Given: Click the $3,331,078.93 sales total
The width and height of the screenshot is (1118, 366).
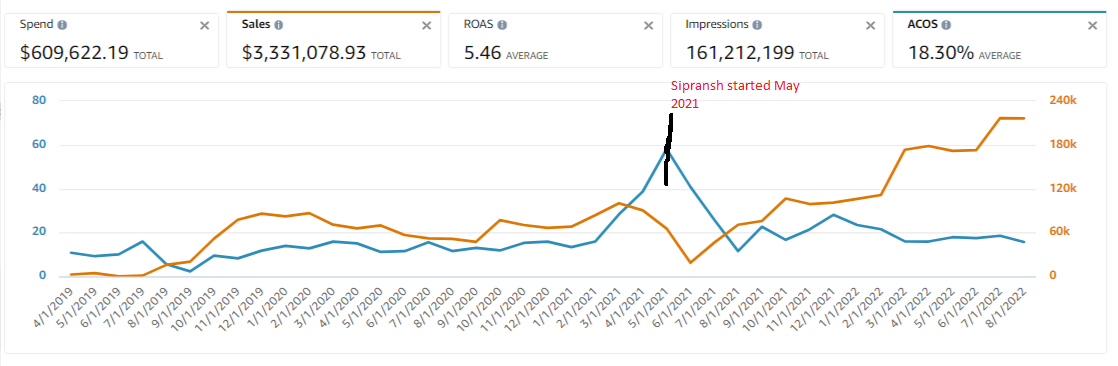Looking at the screenshot, I should pos(304,52).
